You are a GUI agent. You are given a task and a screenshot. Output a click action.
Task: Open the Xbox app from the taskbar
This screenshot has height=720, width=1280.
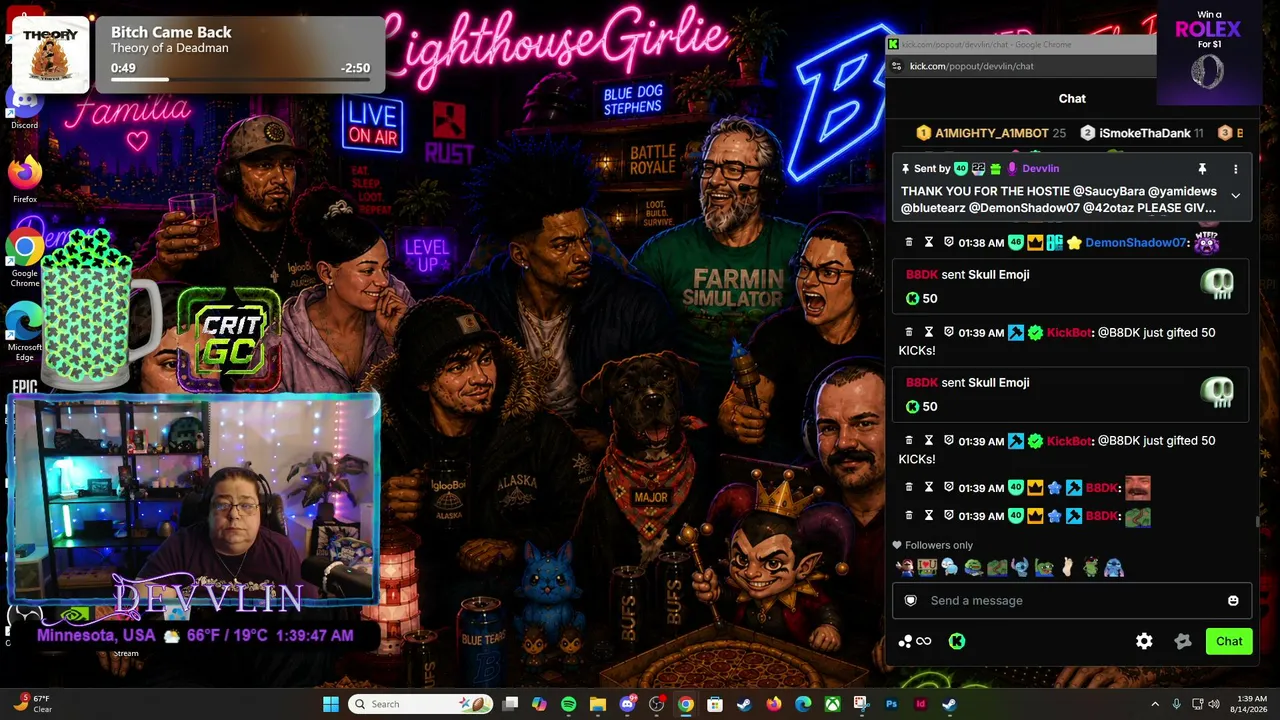tap(832, 704)
